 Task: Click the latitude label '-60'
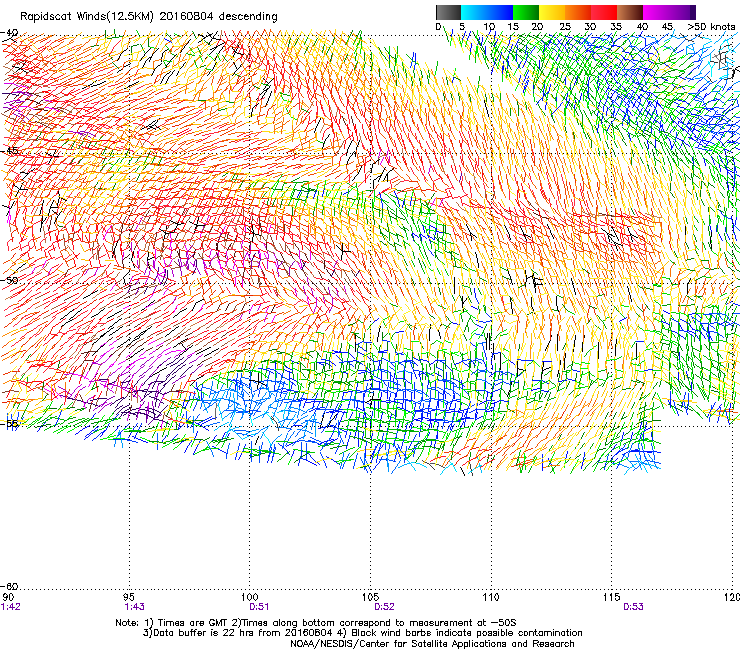tap(9, 586)
